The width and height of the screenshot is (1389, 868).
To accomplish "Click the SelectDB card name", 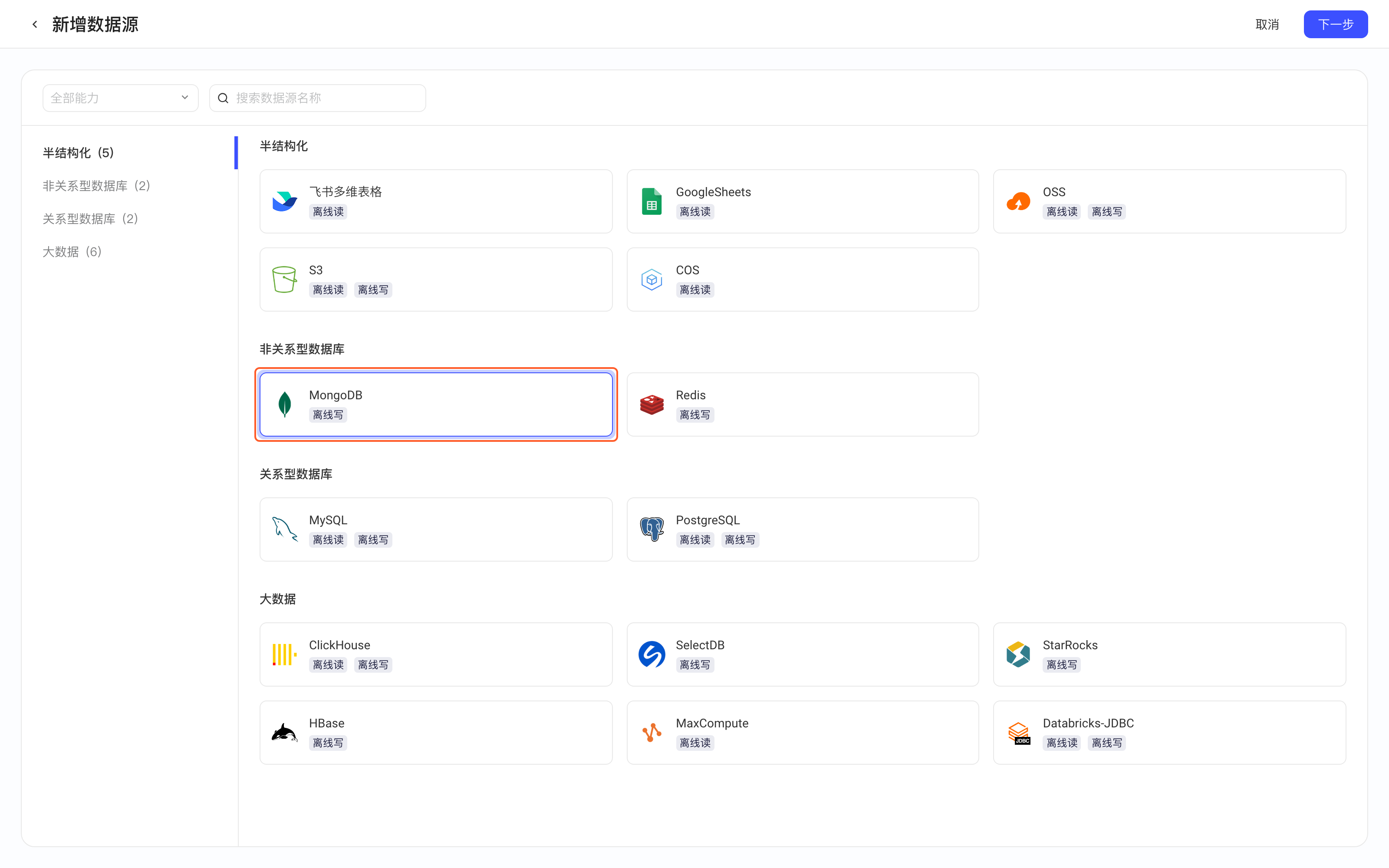I will 700,645.
